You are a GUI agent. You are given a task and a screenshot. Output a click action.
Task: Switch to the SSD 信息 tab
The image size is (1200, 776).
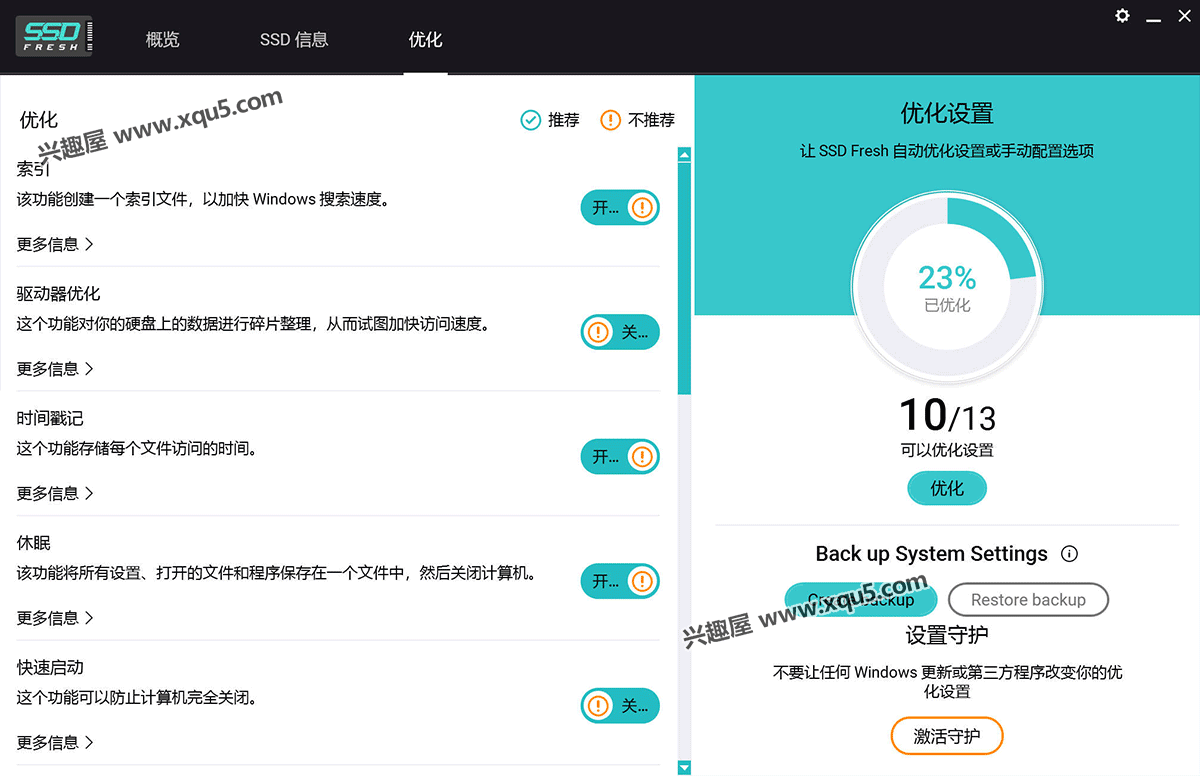pos(294,40)
